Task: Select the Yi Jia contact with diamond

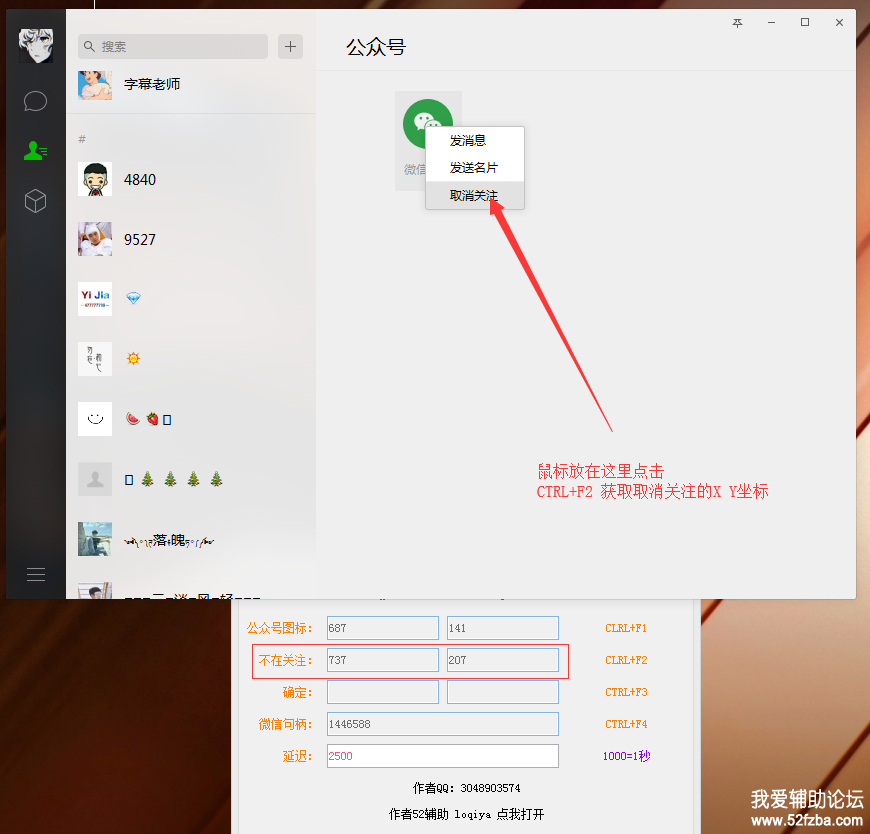Action: click(191, 299)
